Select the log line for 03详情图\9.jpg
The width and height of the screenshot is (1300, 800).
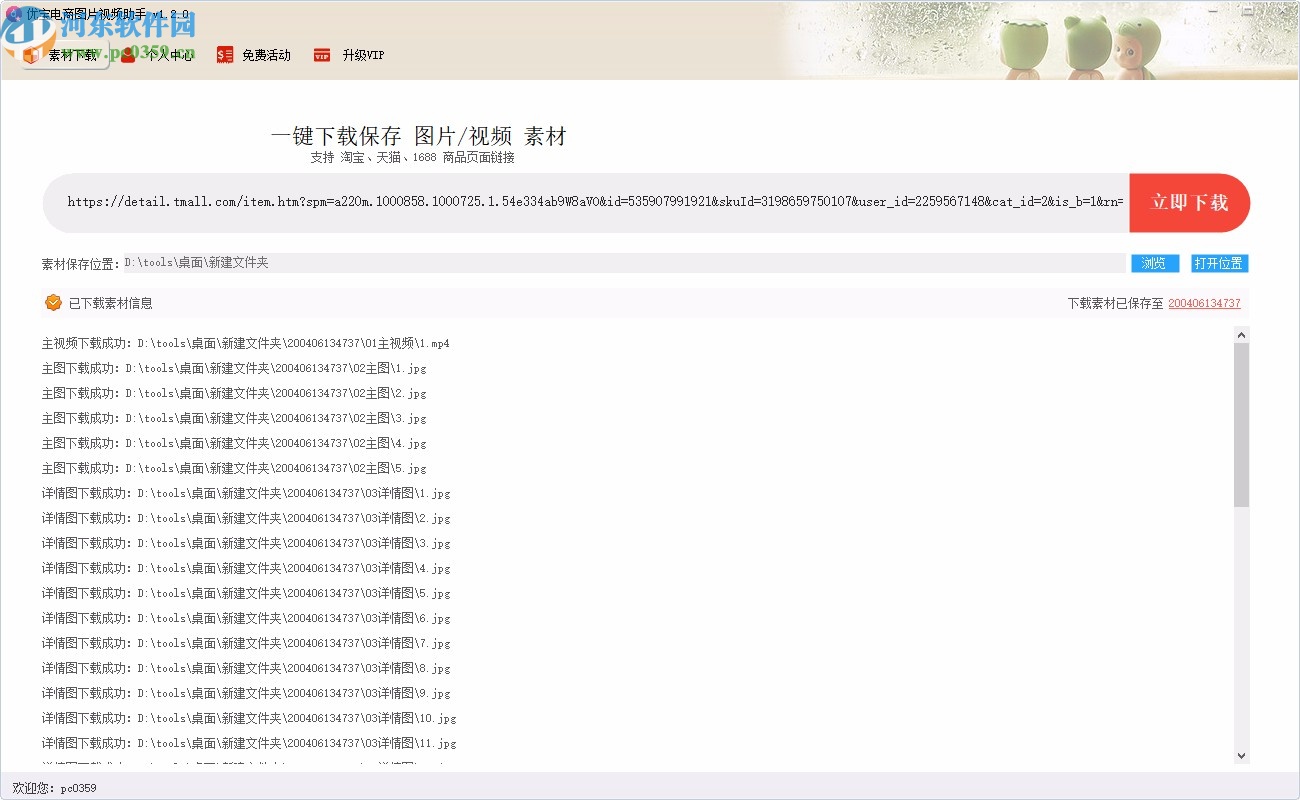246,693
